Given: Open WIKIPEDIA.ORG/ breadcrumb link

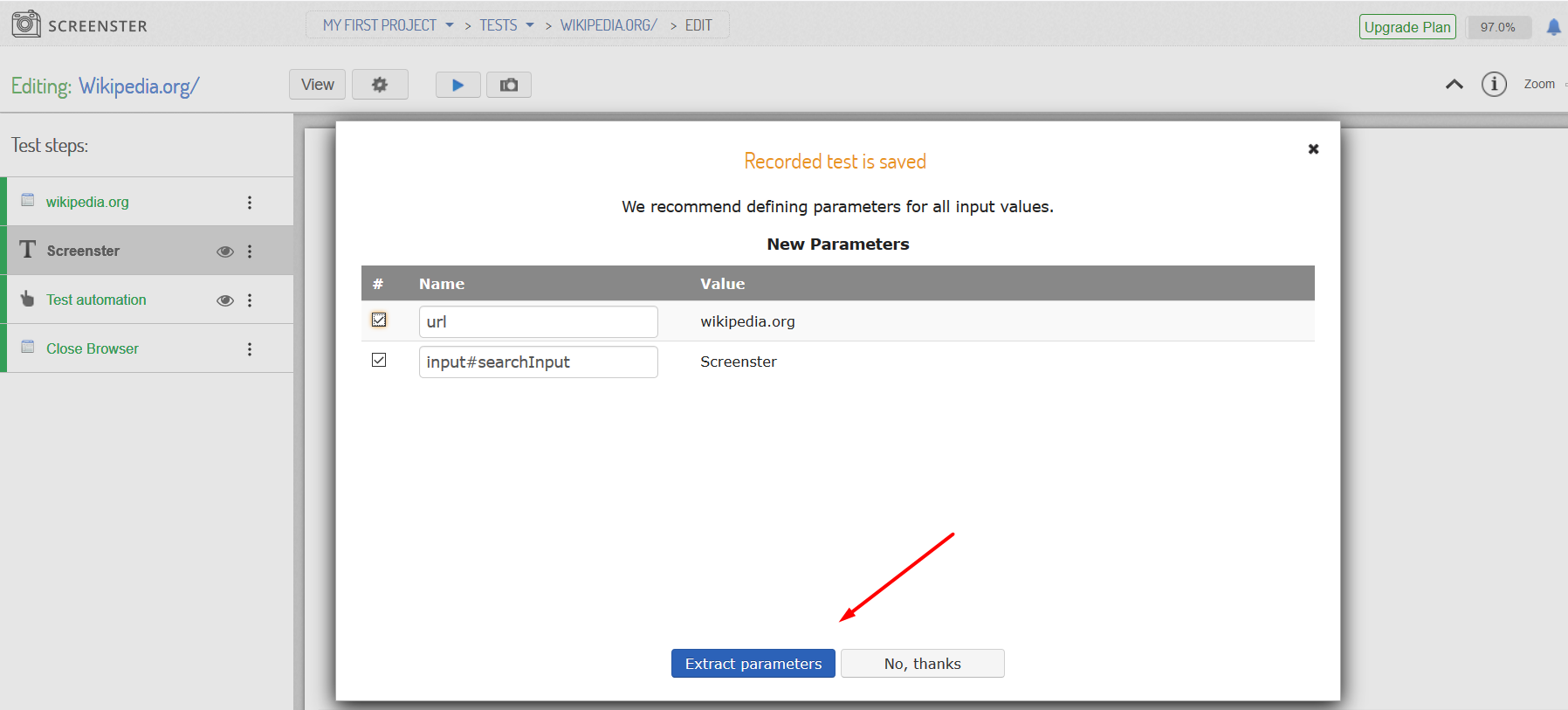Looking at the screenshot, I should coord(609,25).
